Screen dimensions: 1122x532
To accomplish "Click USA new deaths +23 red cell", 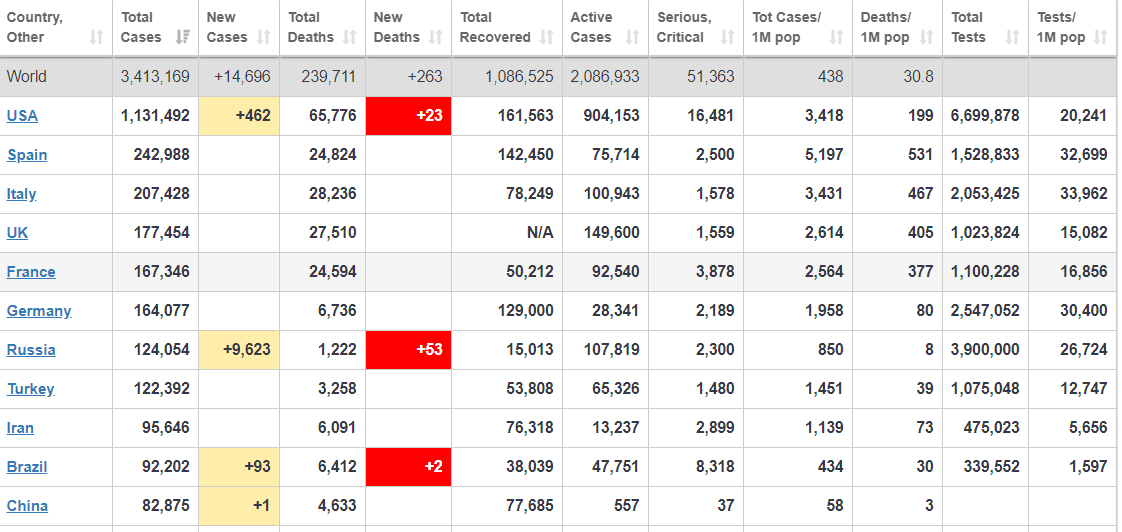I will coord(409,115).
